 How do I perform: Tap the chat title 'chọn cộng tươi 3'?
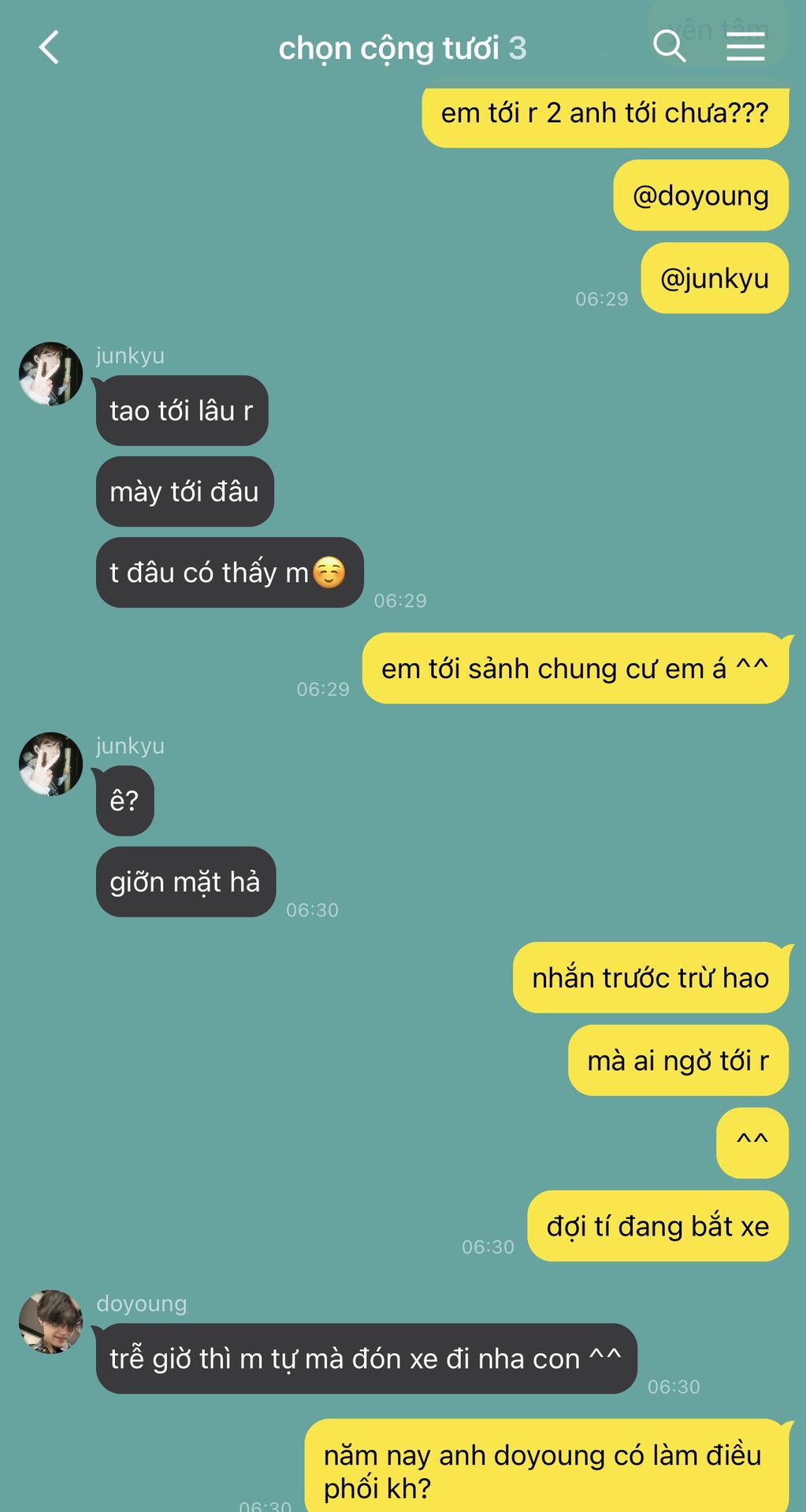(403, 48)
